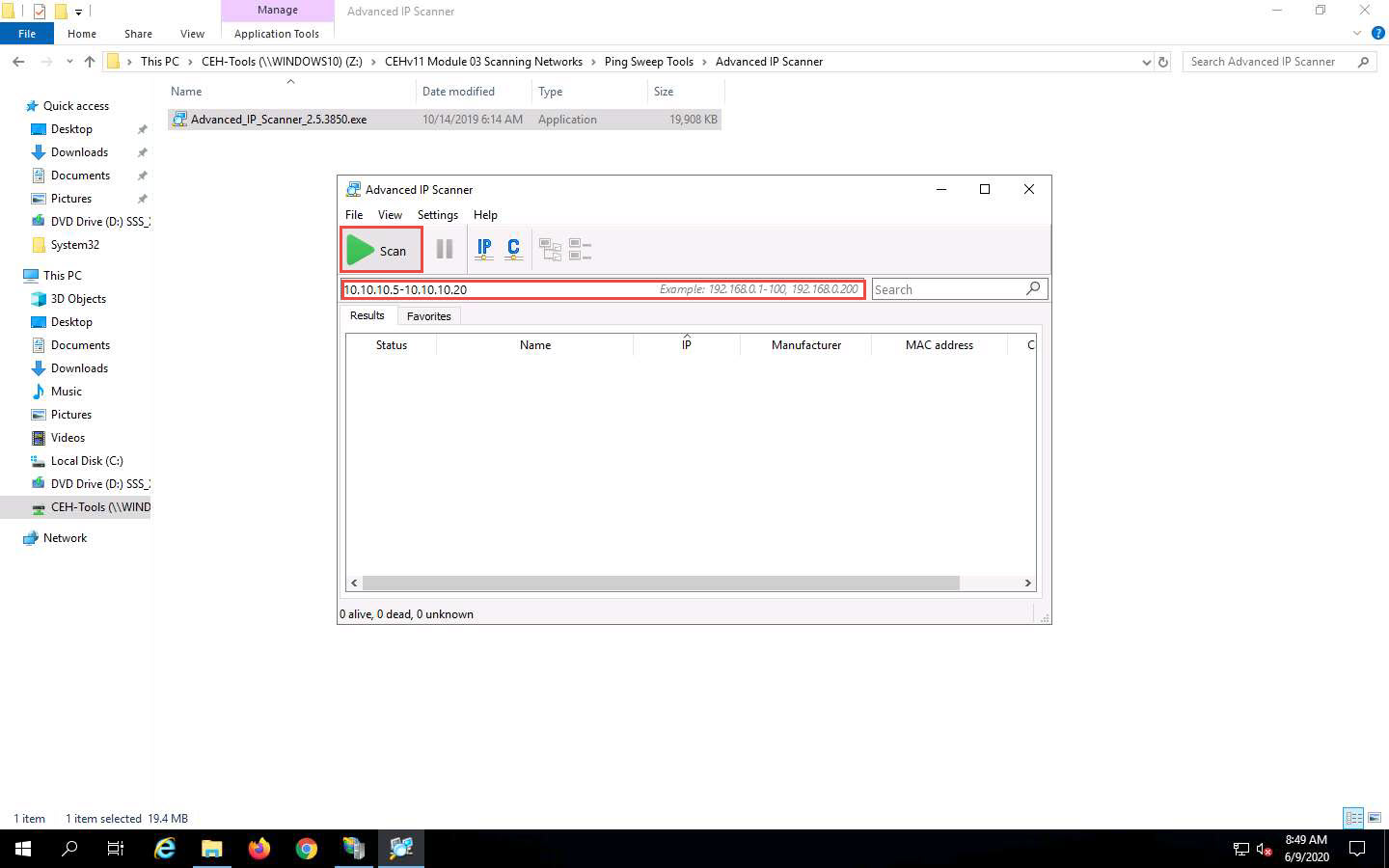This screenshot has width=1389, height=868.
Task: Click the IP range toolbar icon
Action: pos(484,250)
